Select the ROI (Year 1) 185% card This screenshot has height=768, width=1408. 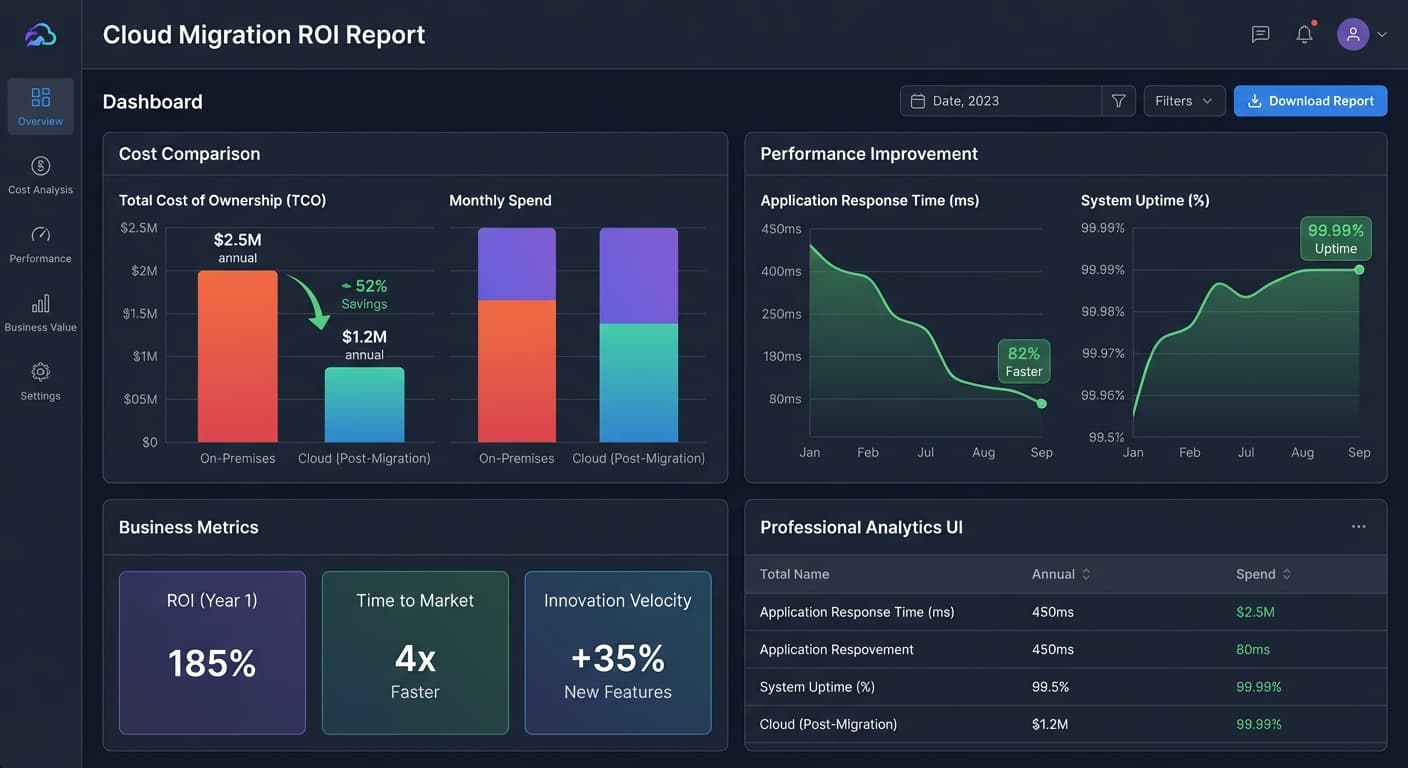pos(212,653)
